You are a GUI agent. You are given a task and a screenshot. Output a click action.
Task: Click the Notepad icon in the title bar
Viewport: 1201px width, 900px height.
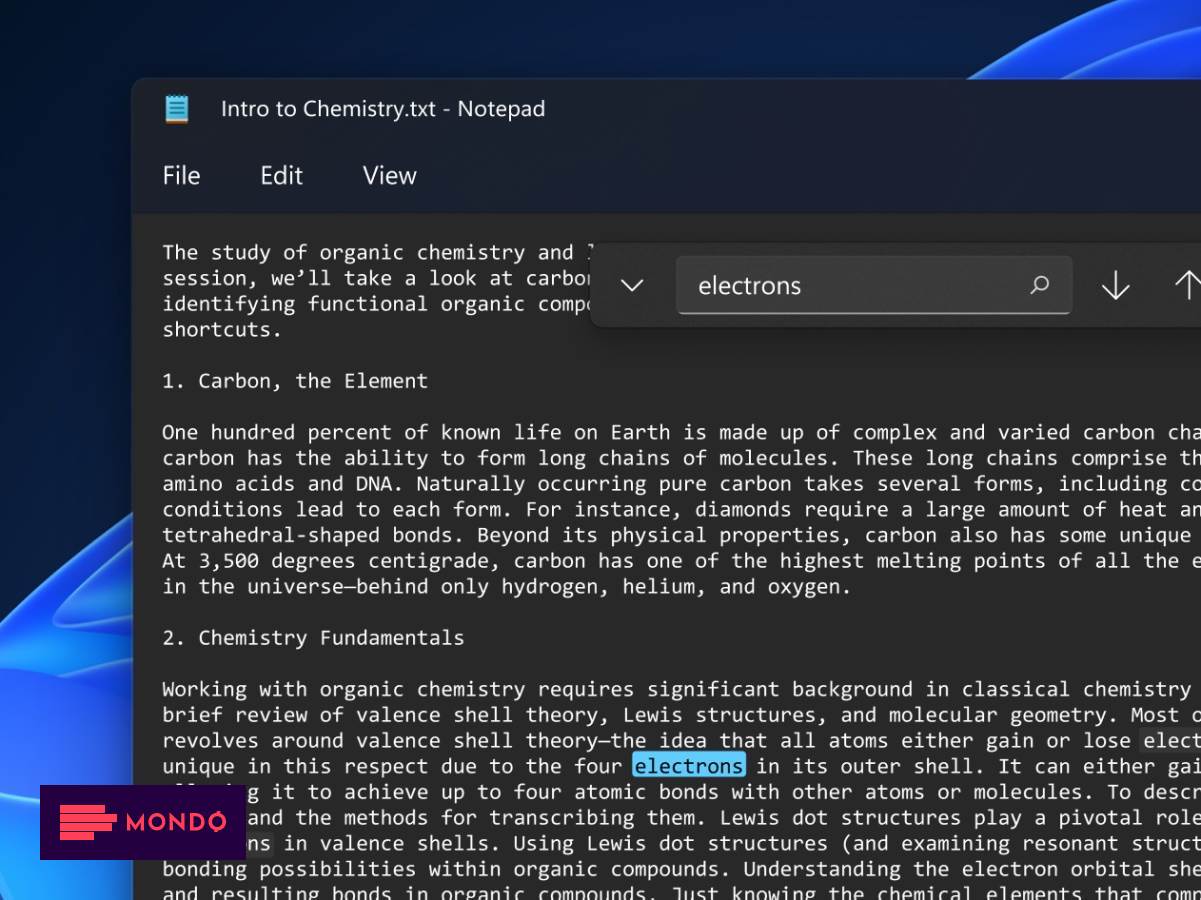(x=177, y=109)
